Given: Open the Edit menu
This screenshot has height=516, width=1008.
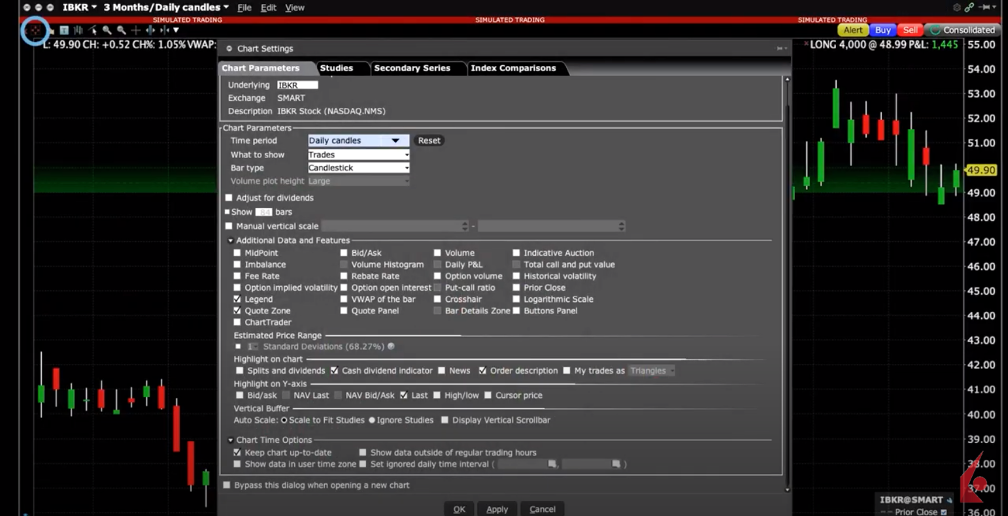Looking at the screenshot, I should [268, 8].
